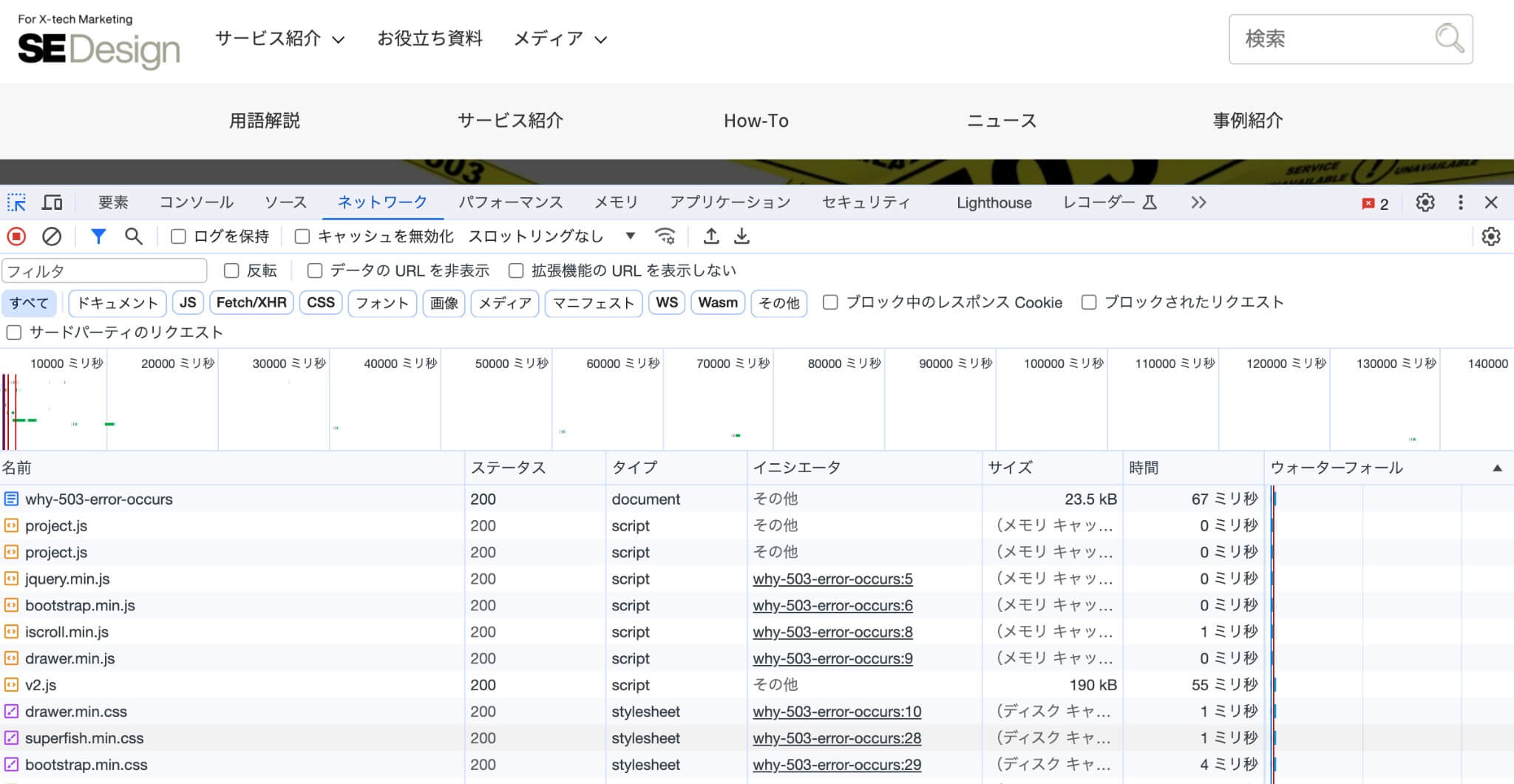Sort by サイズ column header

point(1053,468)
